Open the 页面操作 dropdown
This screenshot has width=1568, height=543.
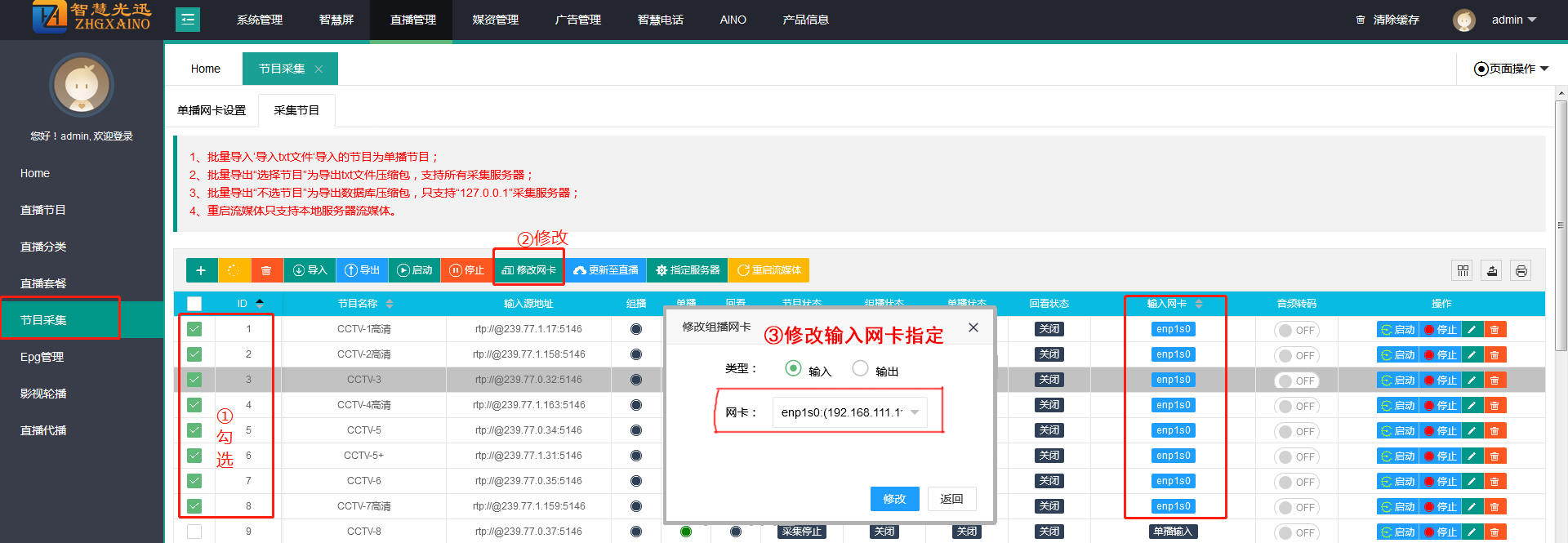(1511, 69)
